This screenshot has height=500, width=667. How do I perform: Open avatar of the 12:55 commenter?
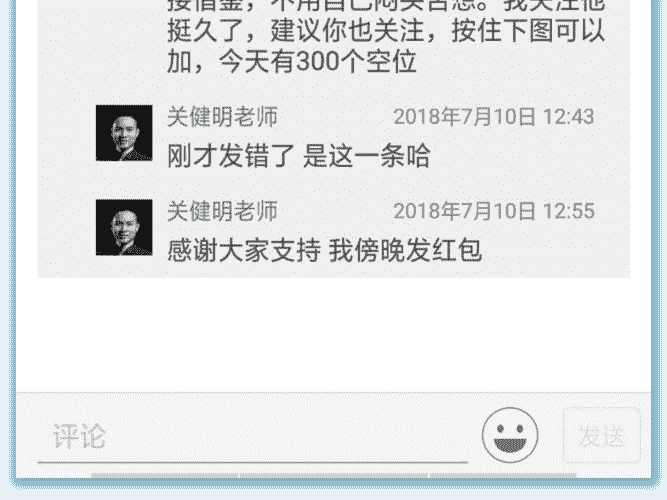pyautogui.click(x=124, y=227)
